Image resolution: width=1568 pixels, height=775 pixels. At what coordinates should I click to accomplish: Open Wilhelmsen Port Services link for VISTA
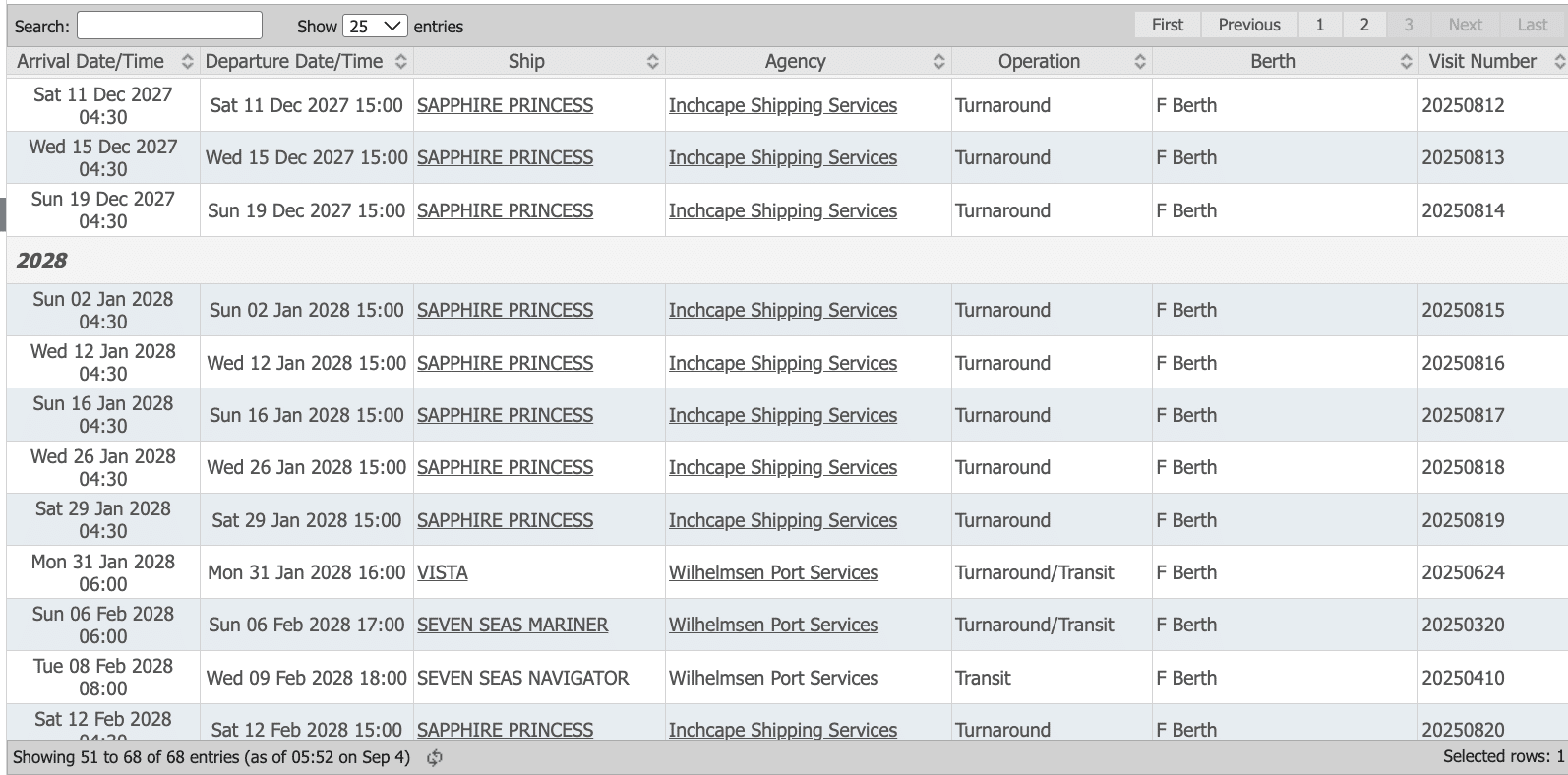pos(773,572)
